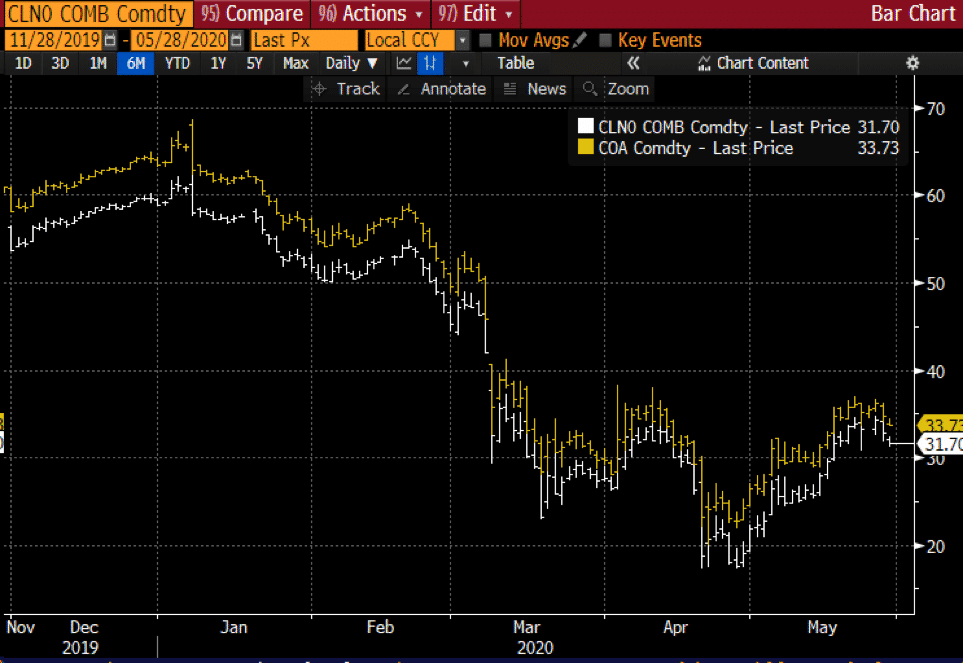Select the bar chart type icon
The image size is (963, 663).
click(x=429, y=63)
